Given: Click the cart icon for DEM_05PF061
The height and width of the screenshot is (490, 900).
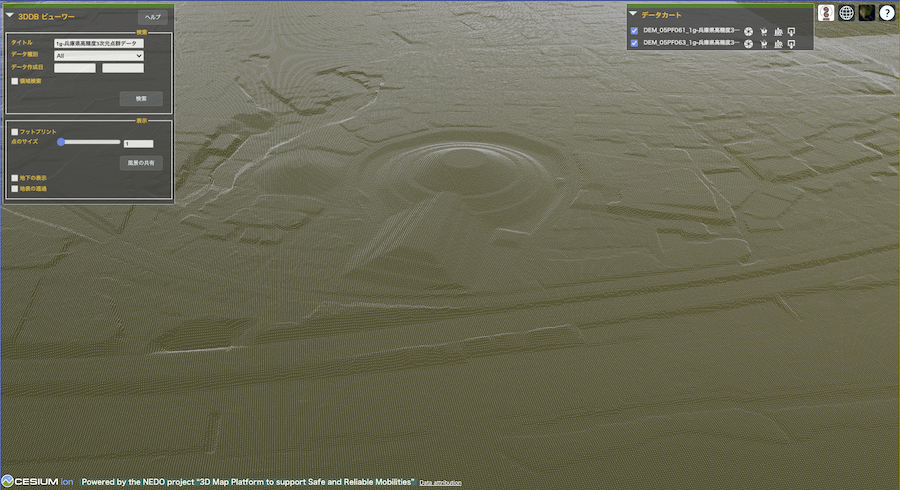Looking at the screenshot, I should click(x=763, y=31).
